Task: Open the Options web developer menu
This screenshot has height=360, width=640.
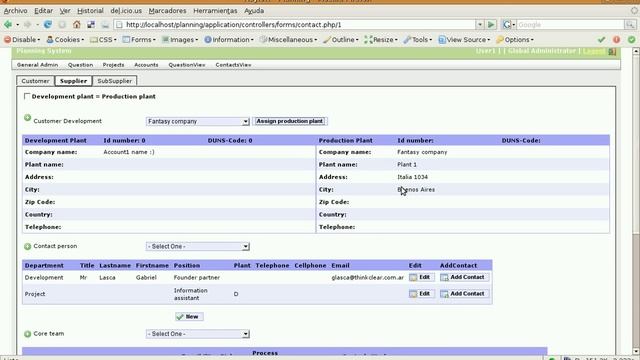Action: 515,40
